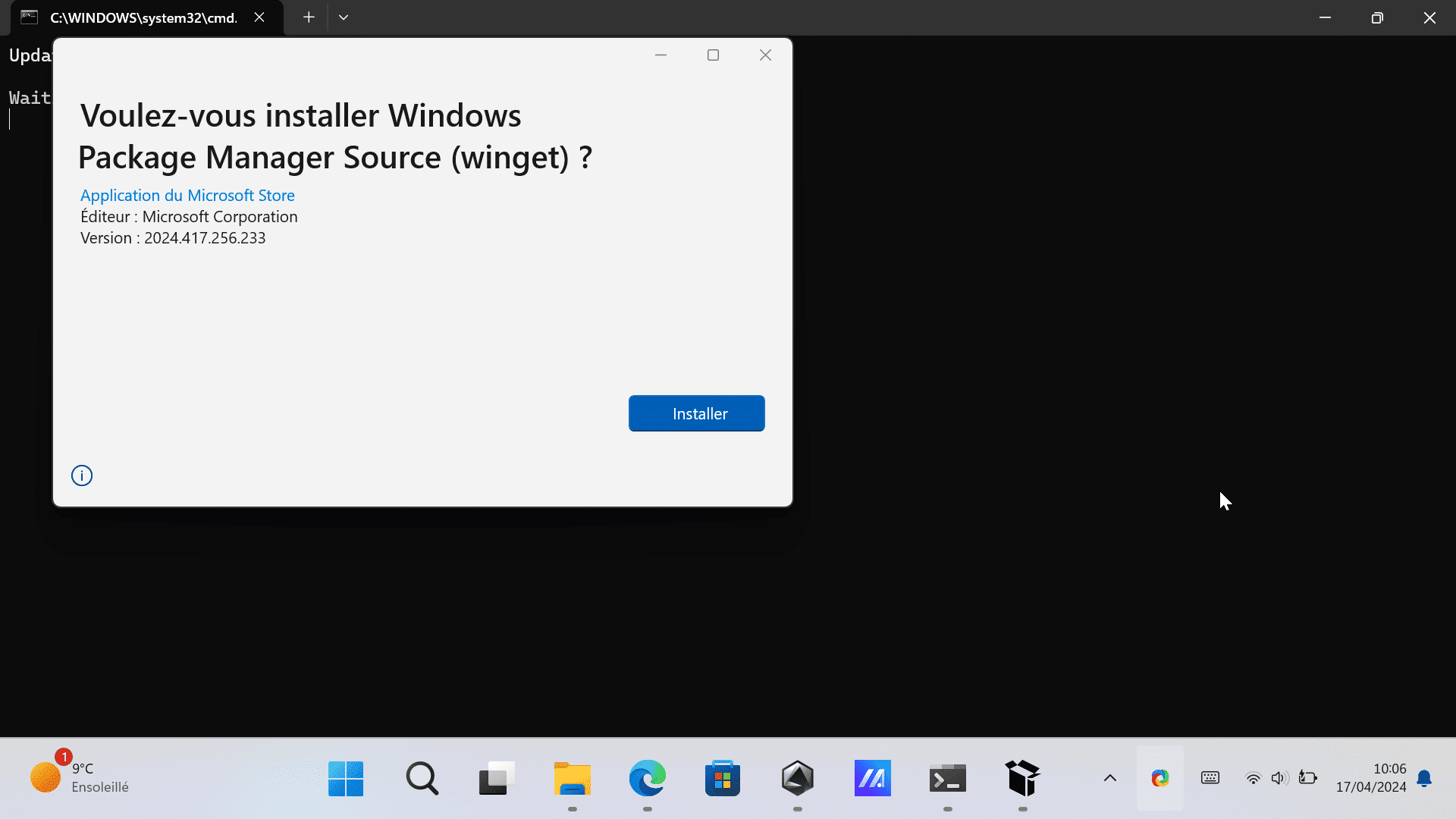The height and width of the screenshot is (819, 1456).
Task: Click the battery status icon
Action: pos(1308,778)
